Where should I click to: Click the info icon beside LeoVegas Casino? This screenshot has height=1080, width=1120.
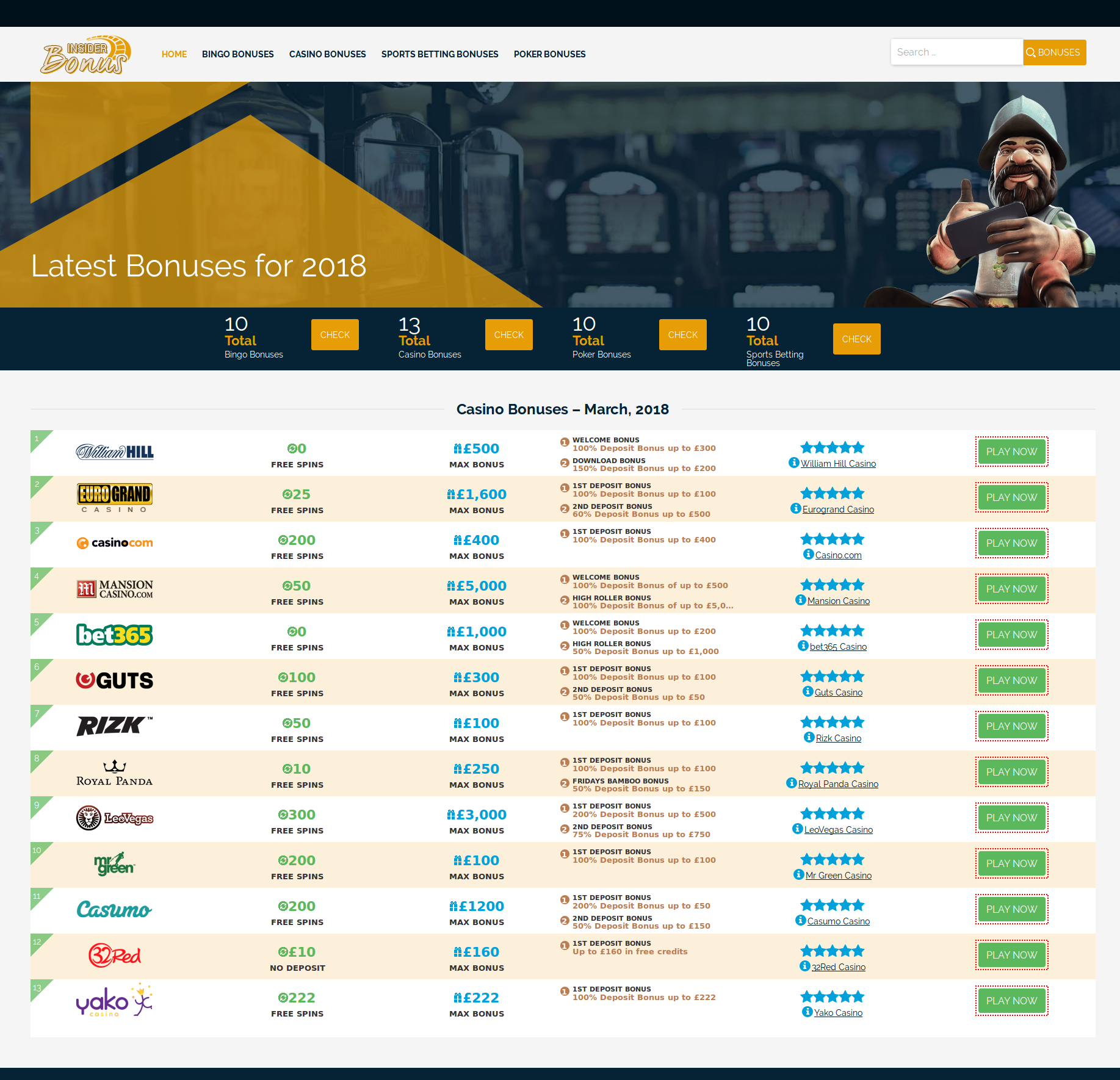click(798, 829)
